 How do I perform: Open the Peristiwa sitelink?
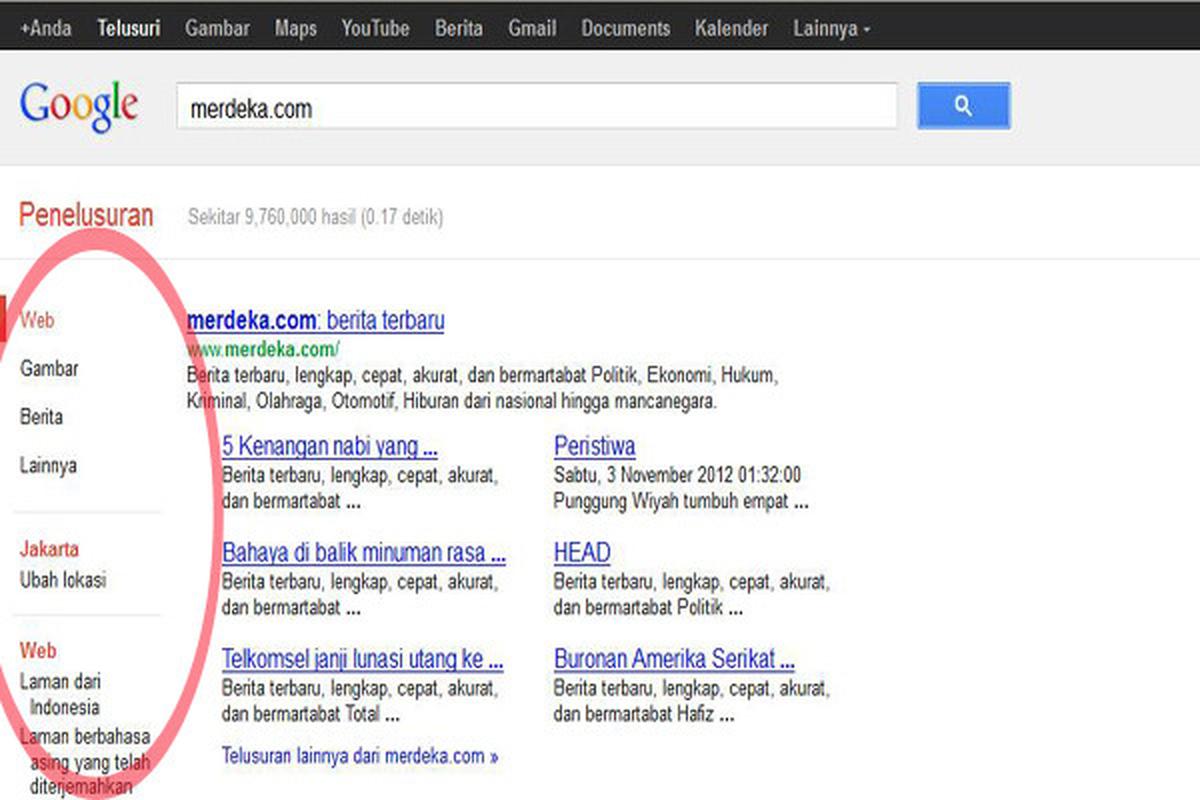tap(595, 446)
